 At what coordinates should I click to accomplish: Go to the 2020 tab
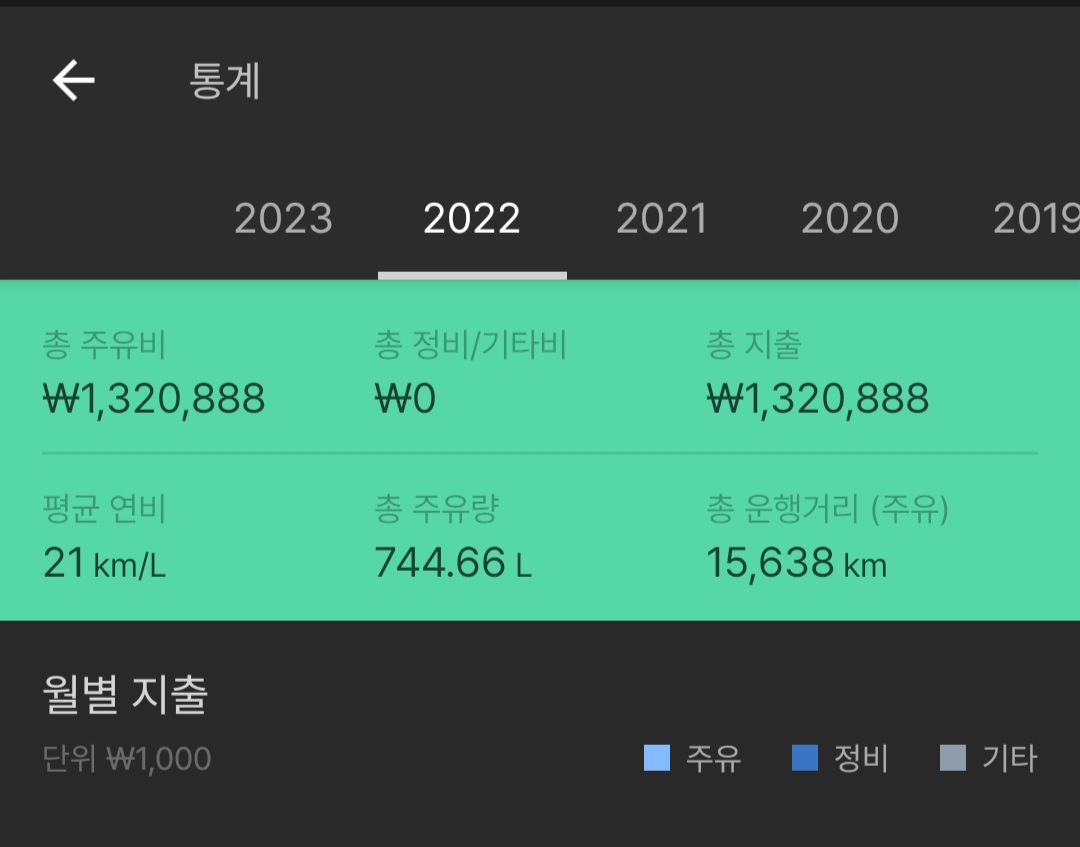coord(850,219)
